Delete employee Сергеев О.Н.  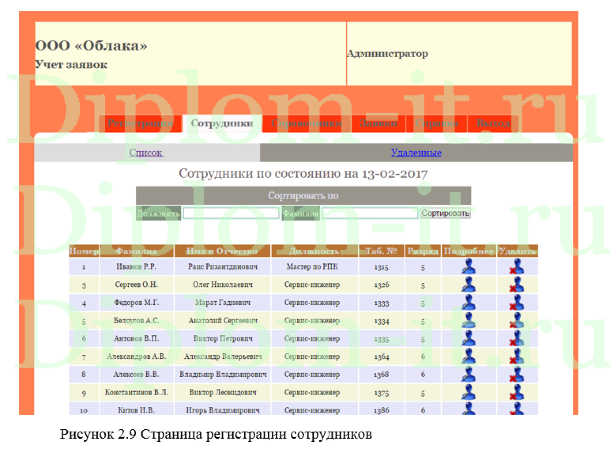[x=517, y=285]
